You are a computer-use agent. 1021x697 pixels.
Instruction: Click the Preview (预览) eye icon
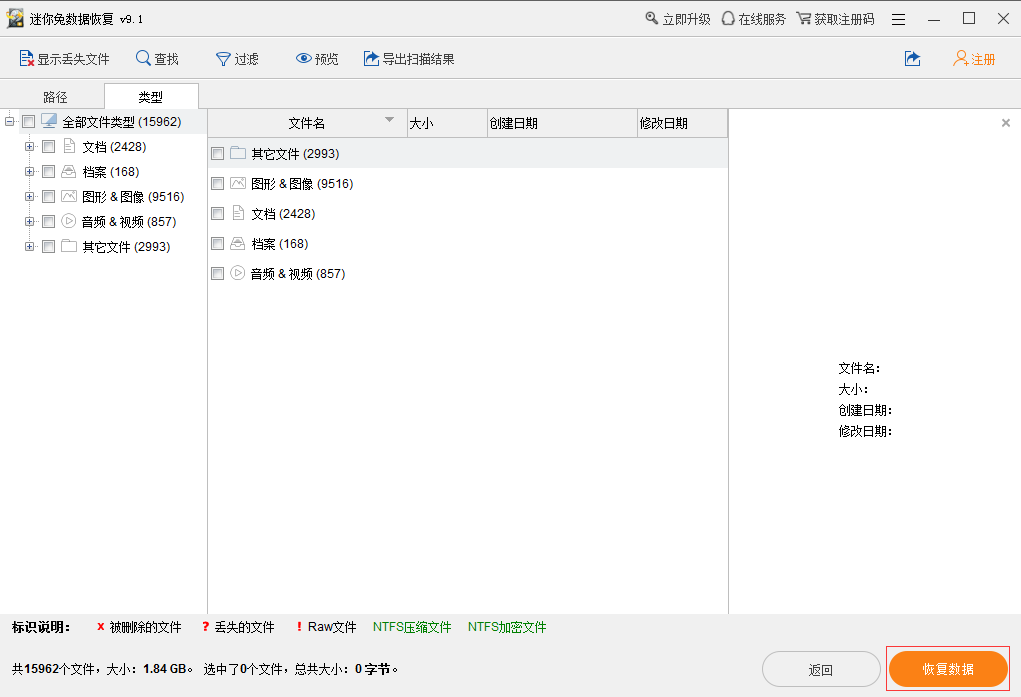[303, 59]
